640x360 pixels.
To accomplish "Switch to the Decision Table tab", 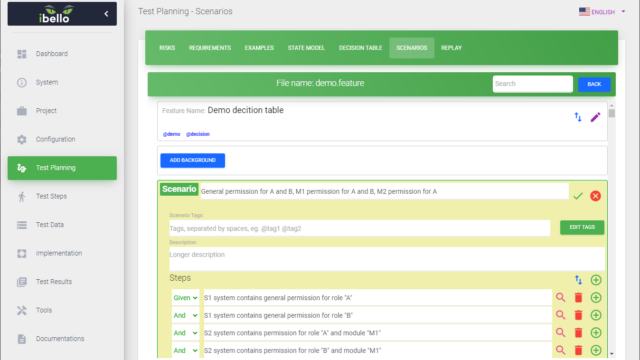I will 360,48.
